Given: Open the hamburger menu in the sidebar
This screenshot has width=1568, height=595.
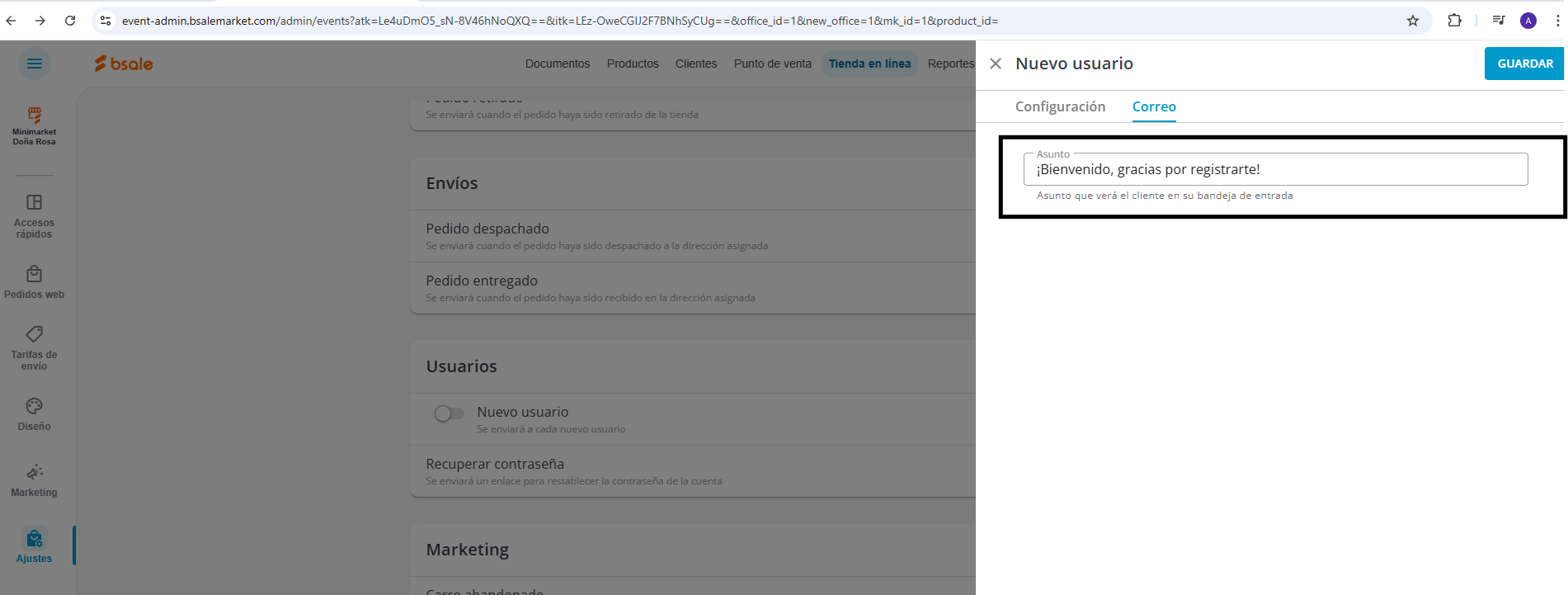Looking at the screenshot, I should 35,64.
